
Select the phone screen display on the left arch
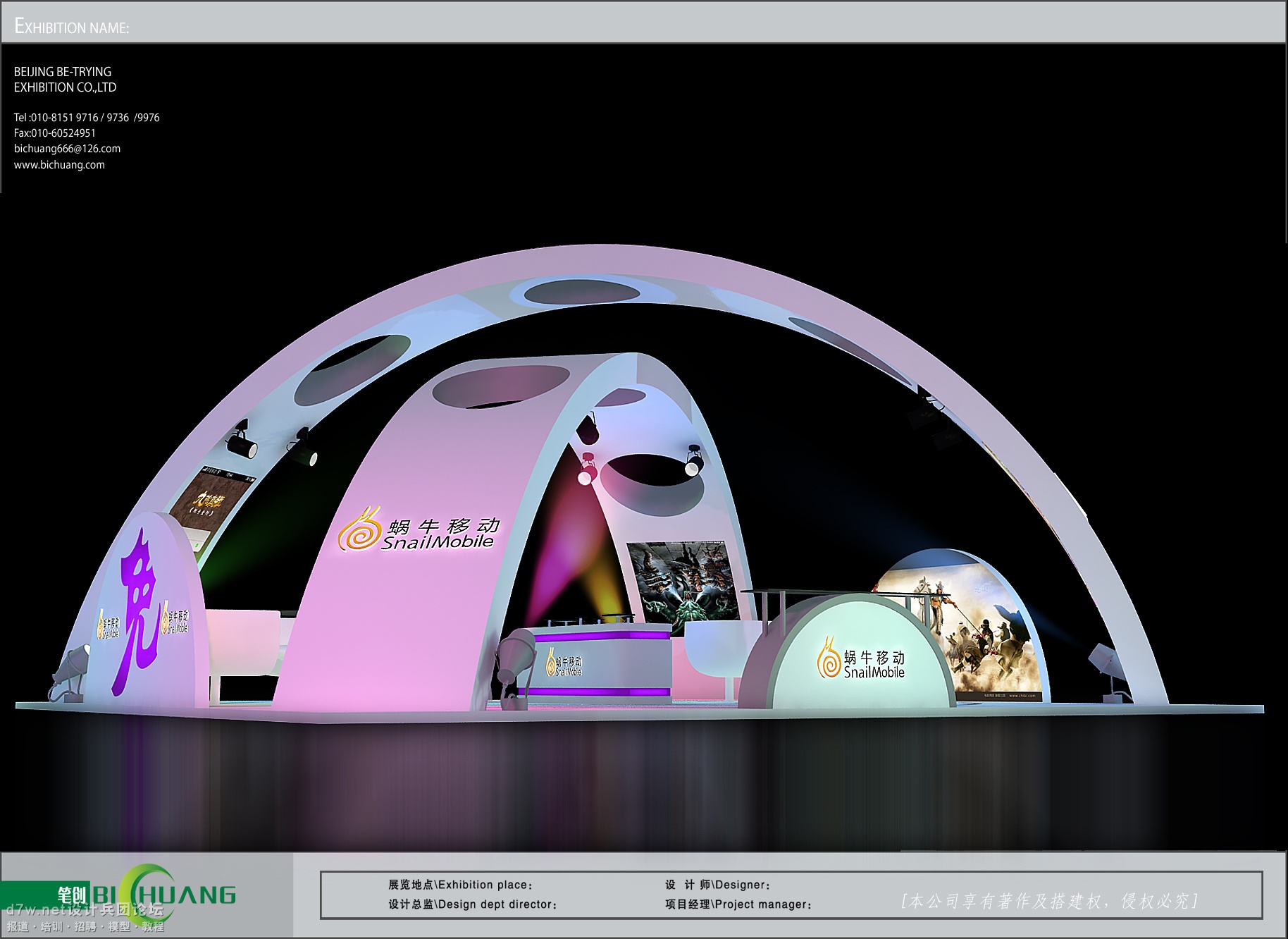click(211, 509)
